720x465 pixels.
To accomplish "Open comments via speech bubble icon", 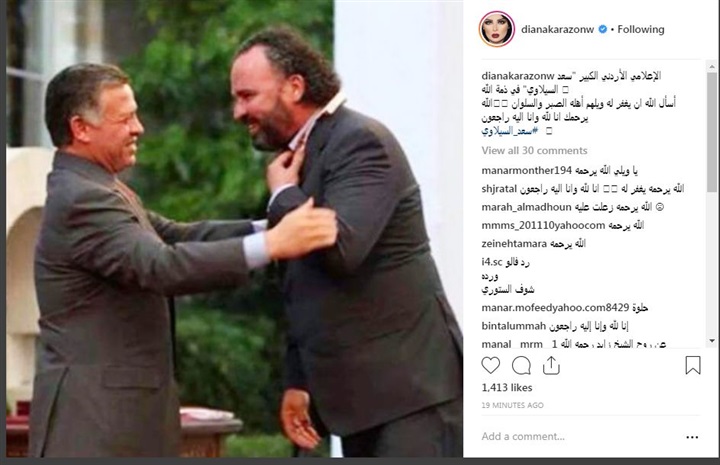I will point(521,366).
